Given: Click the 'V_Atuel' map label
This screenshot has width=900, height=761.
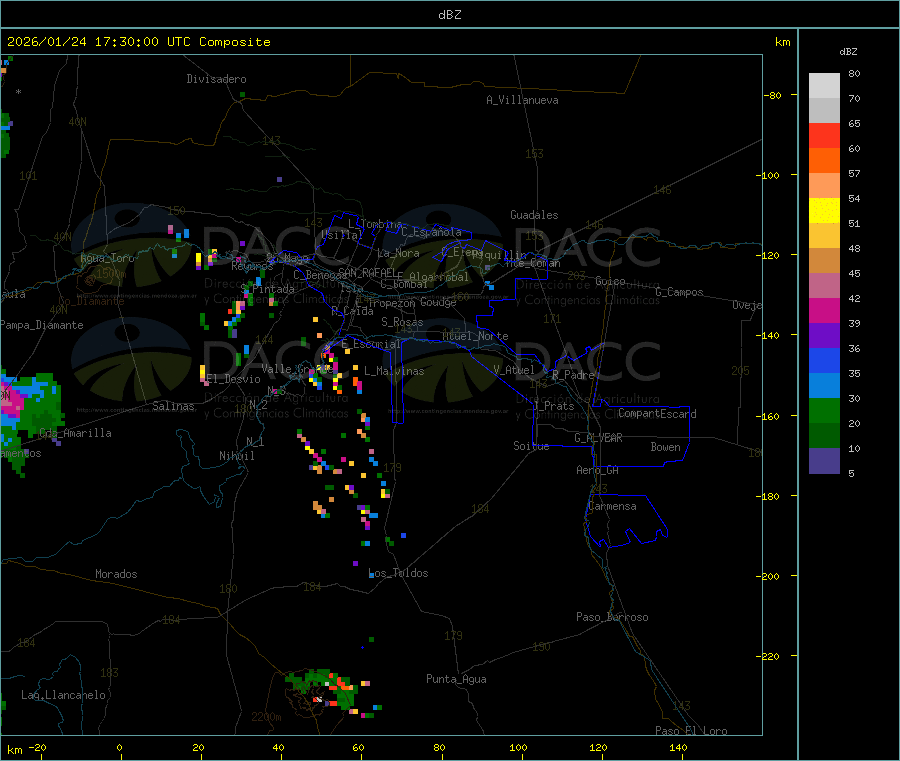Looking at the screenshot, I should 514,370.
